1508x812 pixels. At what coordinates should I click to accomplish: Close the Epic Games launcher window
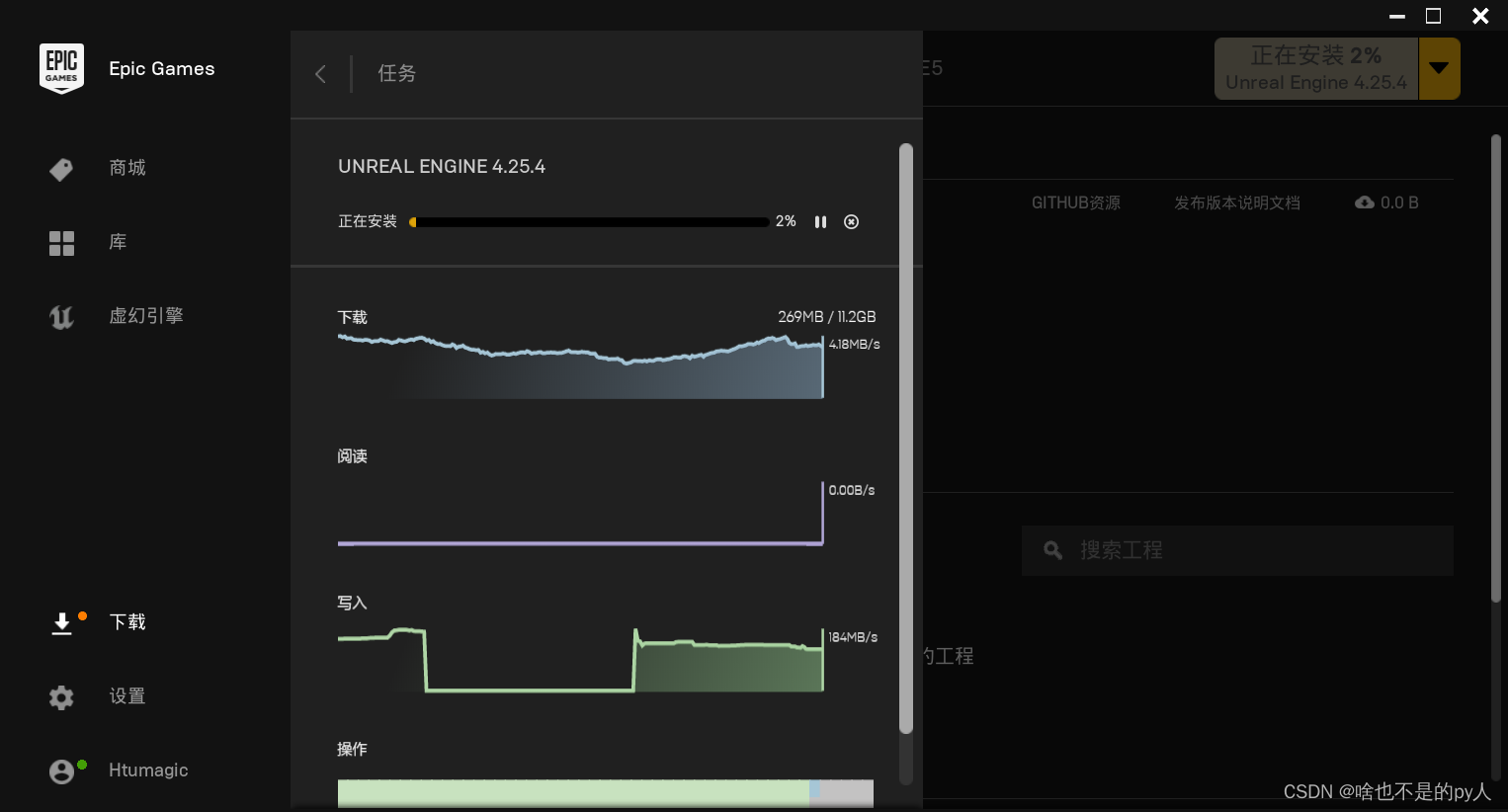(1480, 16)
